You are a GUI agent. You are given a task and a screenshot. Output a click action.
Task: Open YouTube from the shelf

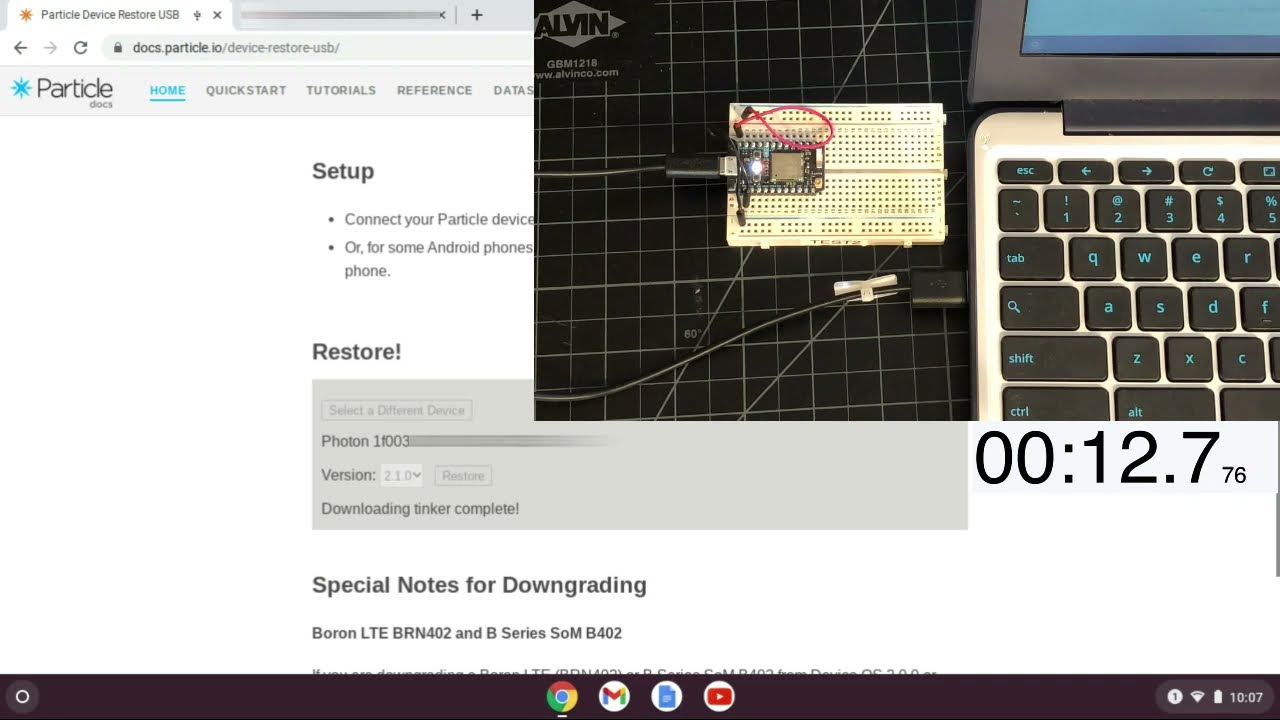[x=719, y=697]
